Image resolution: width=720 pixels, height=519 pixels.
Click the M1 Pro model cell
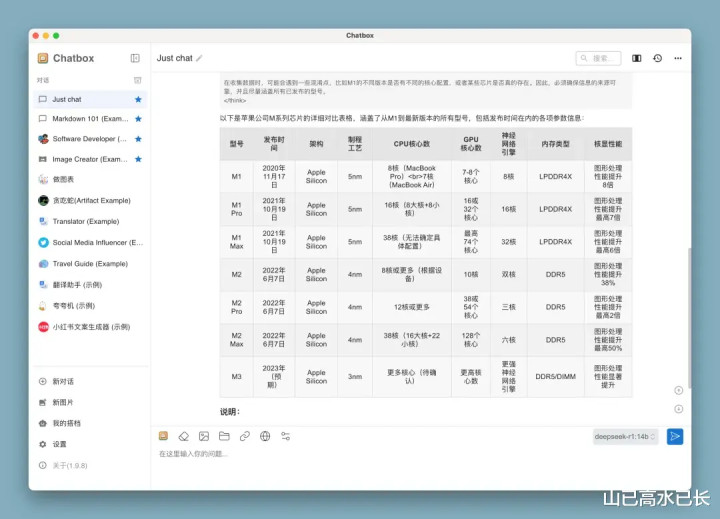(236, 209)
